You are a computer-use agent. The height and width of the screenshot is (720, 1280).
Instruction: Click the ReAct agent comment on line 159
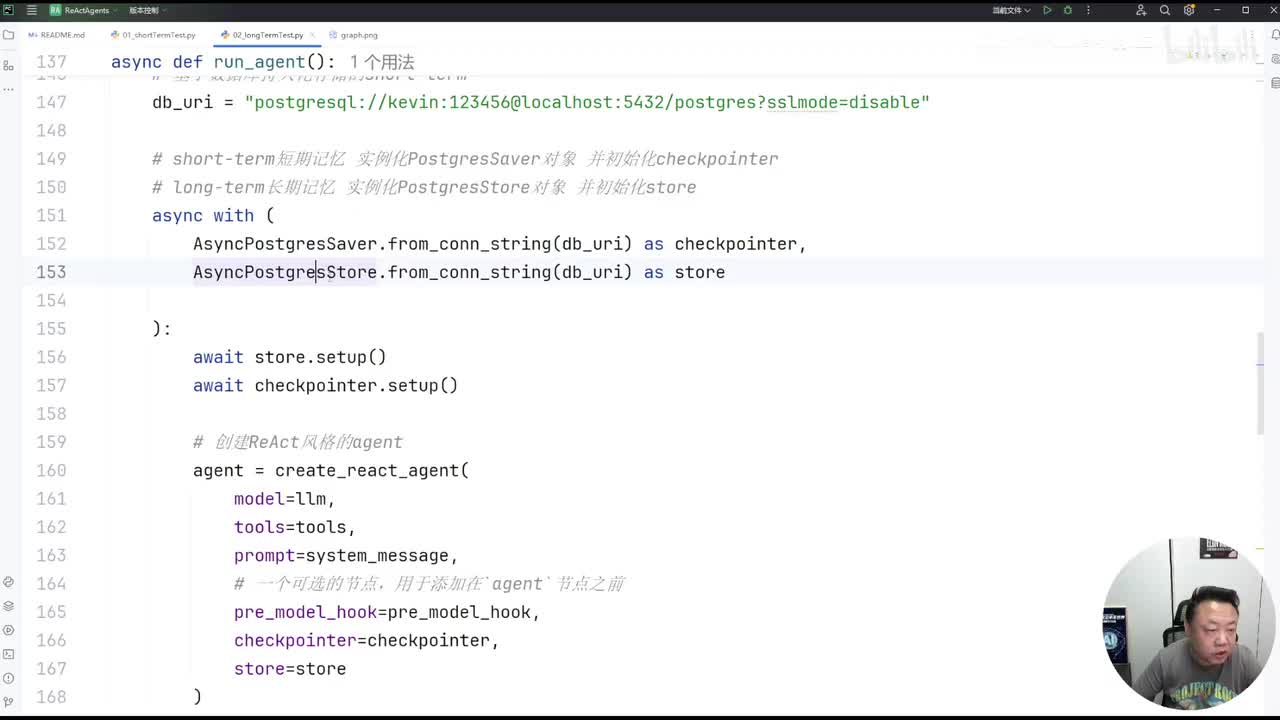tap(298, 442)
